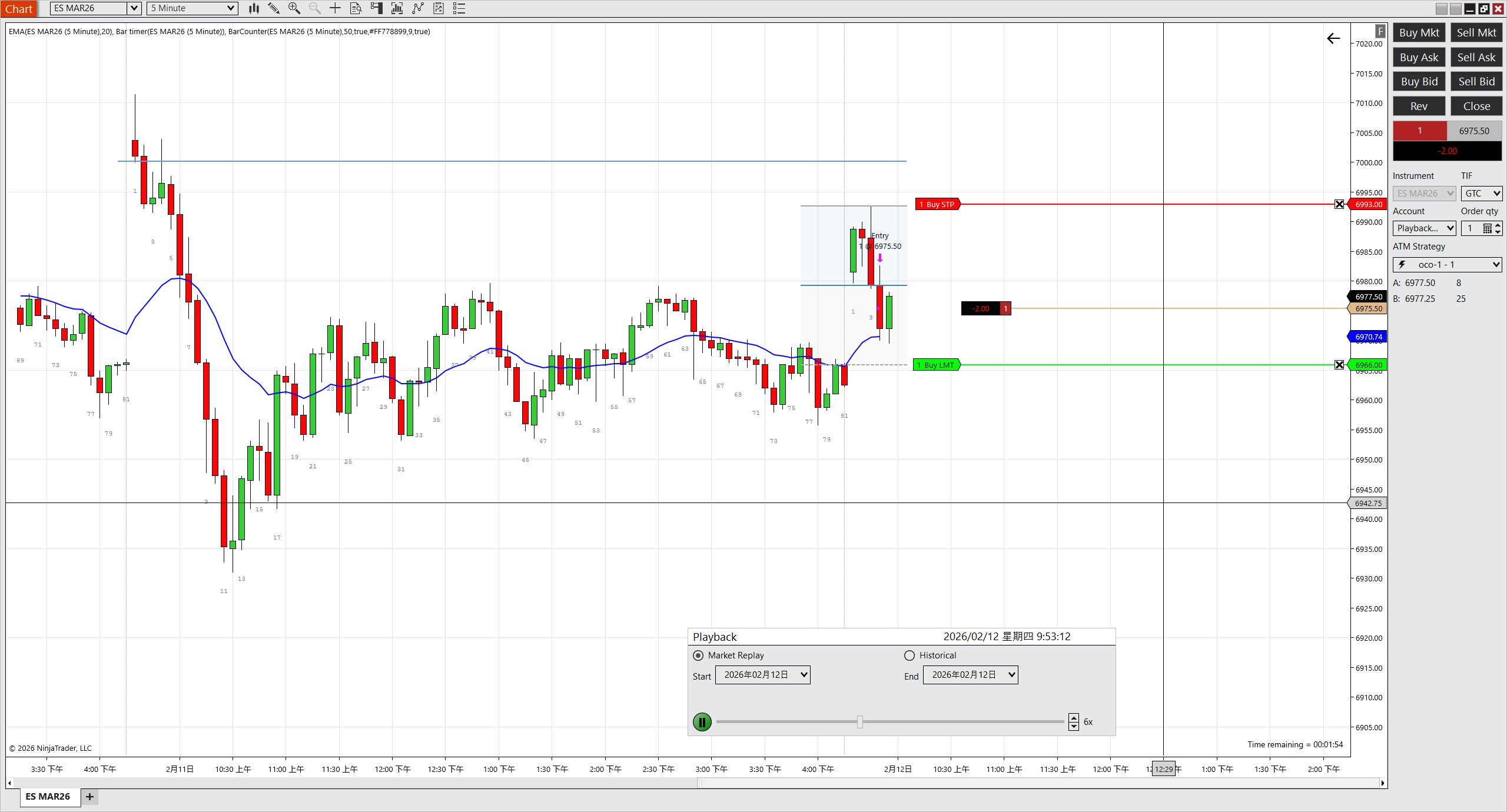Cancel the Buy STP order at 6993.00

(1339, 204)
